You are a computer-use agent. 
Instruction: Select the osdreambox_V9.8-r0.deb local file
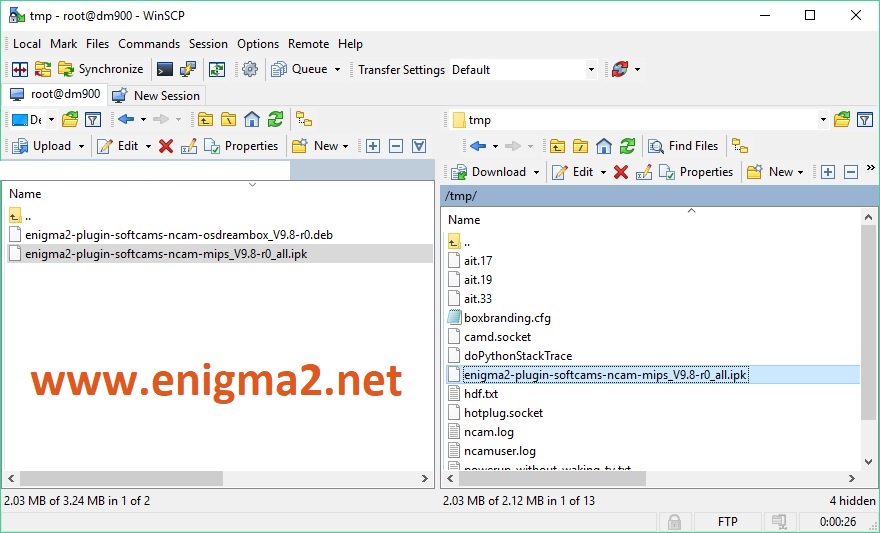(179, 235)
